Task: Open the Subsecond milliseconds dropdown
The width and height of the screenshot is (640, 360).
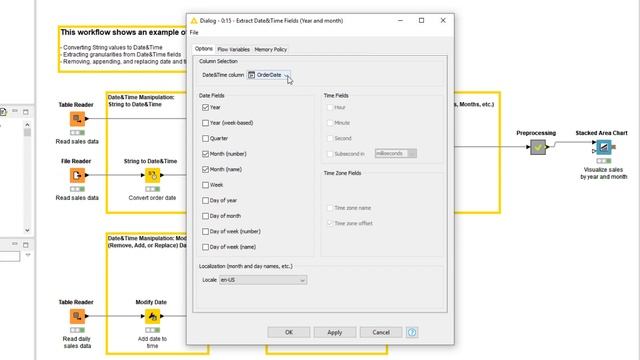Action: click(x=396, y=153)
